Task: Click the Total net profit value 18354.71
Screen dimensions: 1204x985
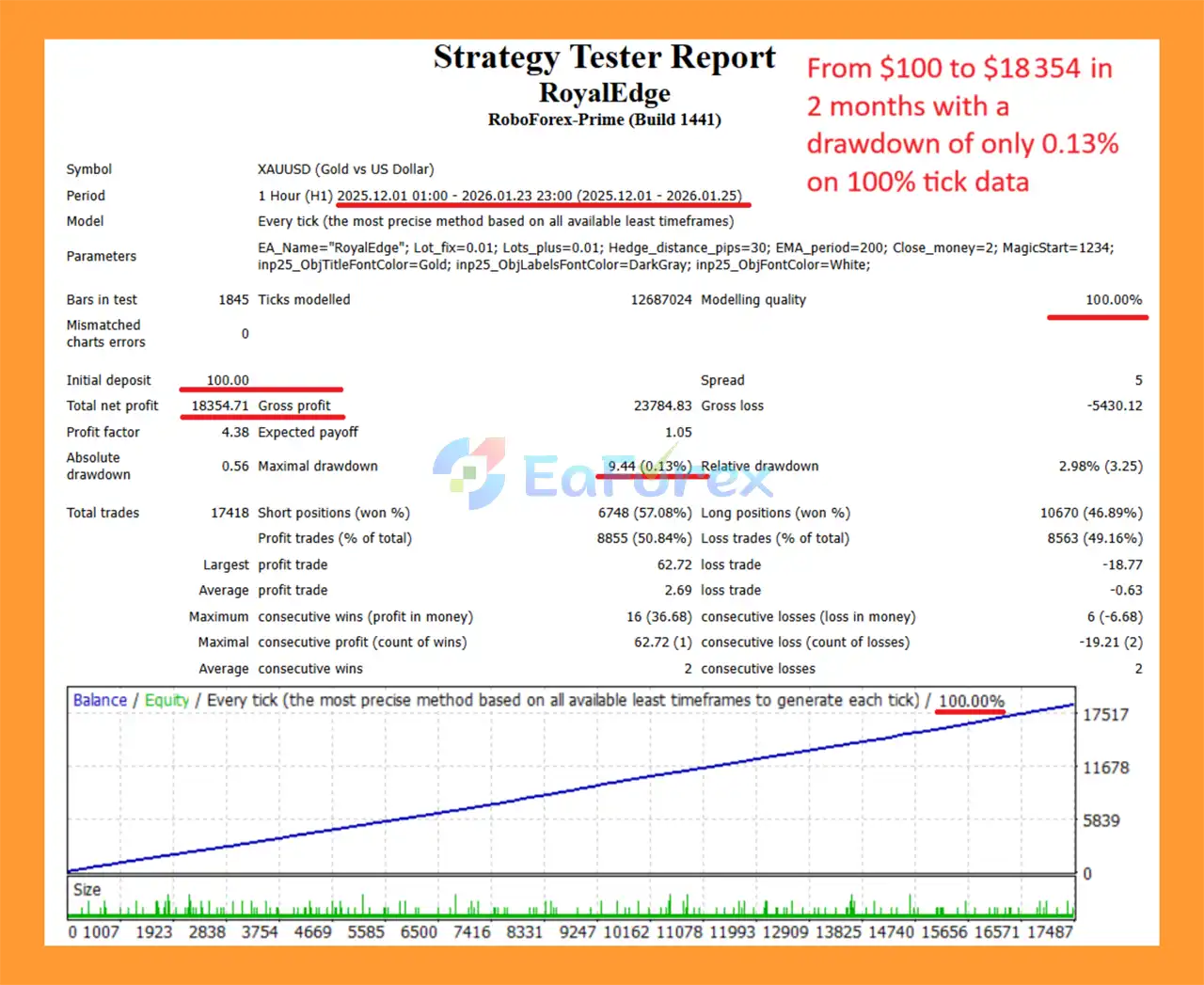Action: tap(220, 405)
